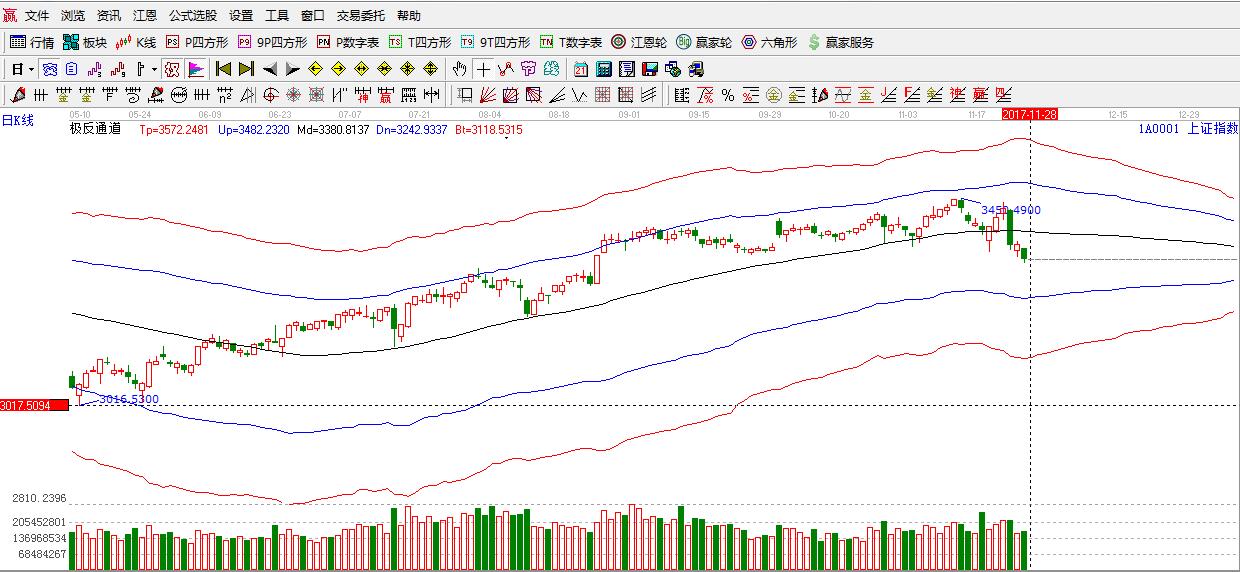Toggle the highlighted colored flag chart button
Screen dimensions: 1240x572
196,69
